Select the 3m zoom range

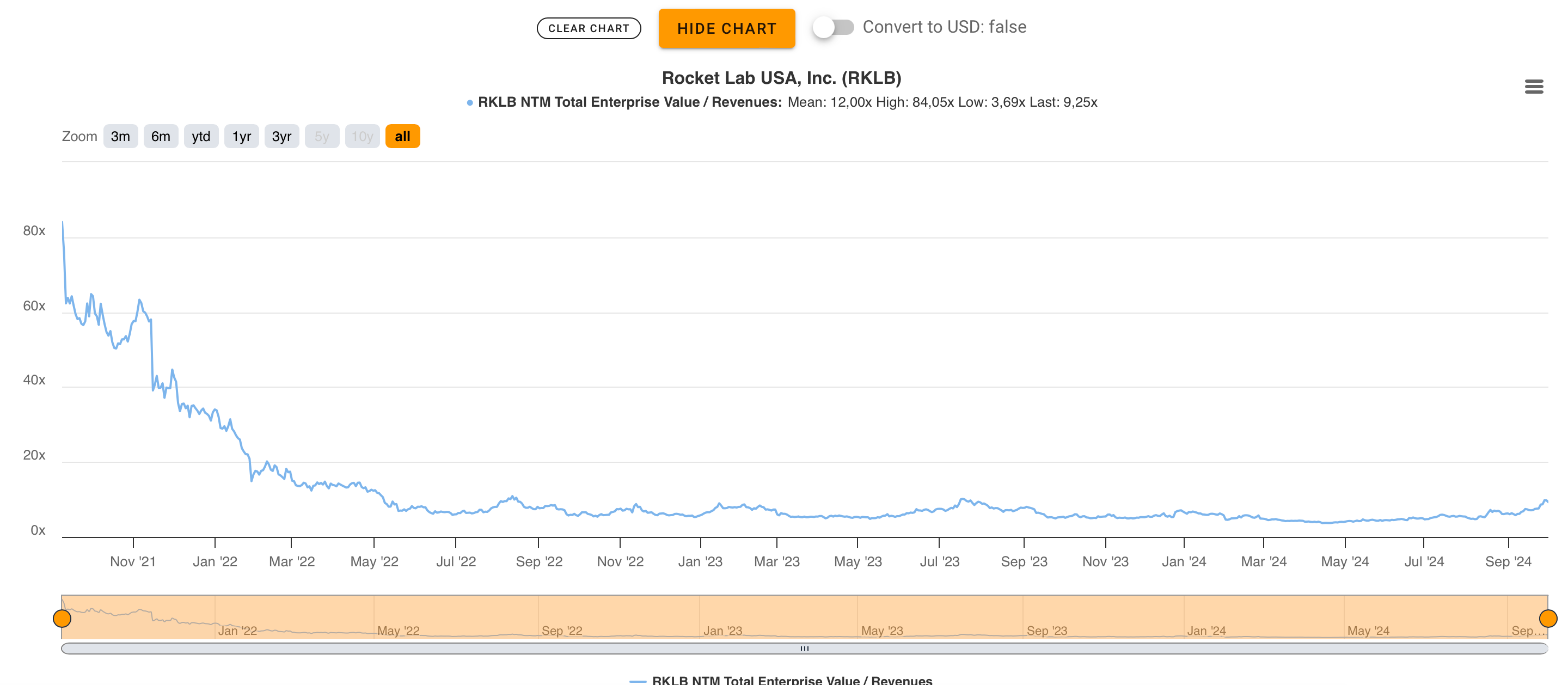120,136
